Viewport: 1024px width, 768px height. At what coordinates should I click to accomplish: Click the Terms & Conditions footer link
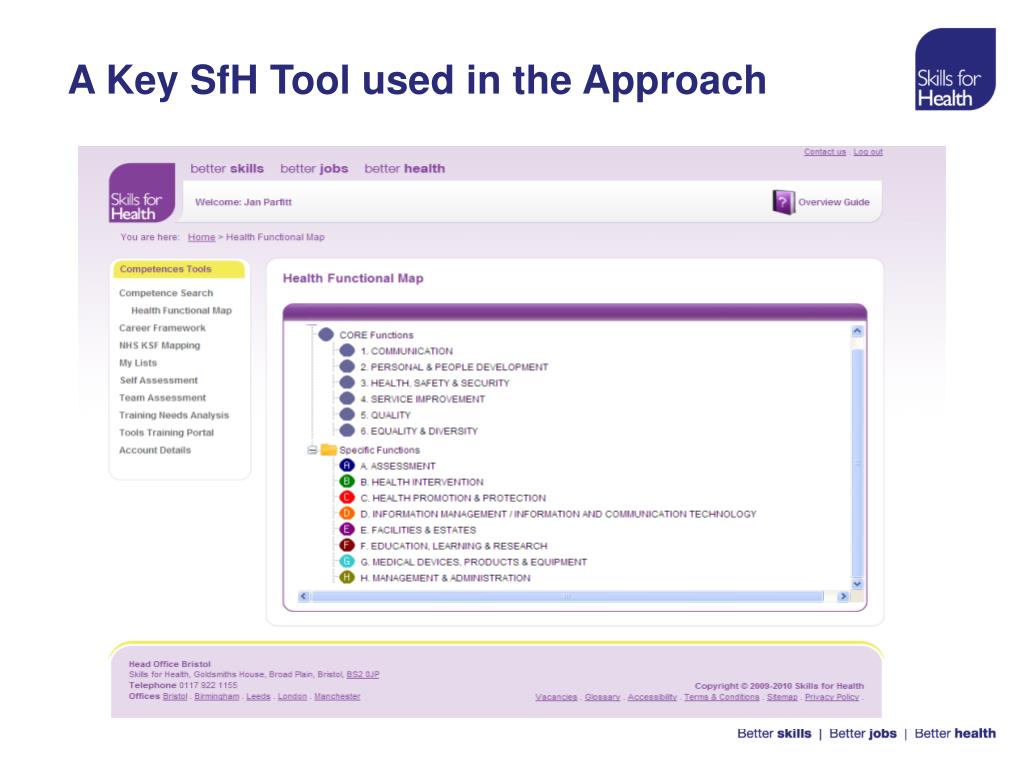point(722,697)
